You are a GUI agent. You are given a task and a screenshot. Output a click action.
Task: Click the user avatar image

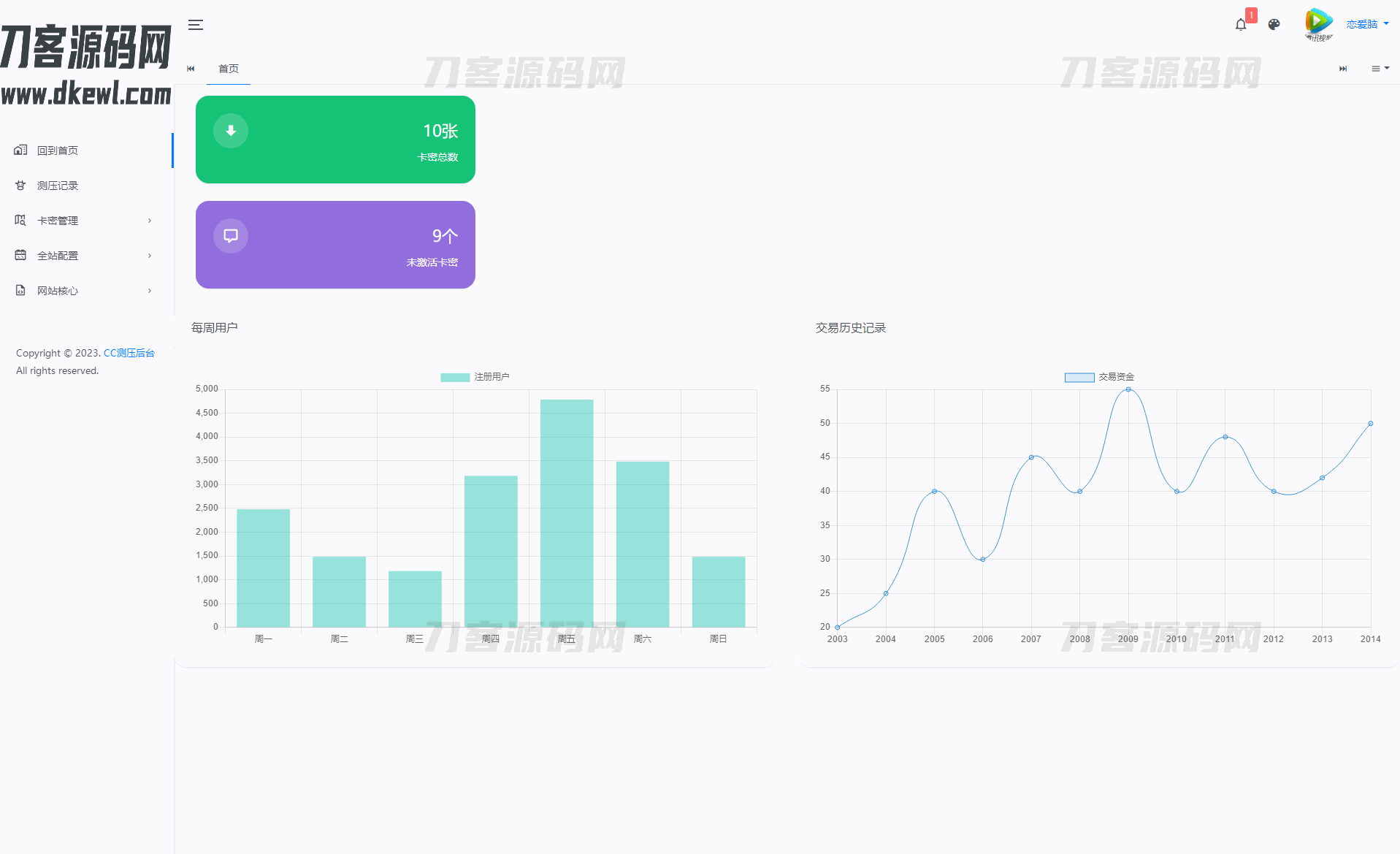point(1318,24)
